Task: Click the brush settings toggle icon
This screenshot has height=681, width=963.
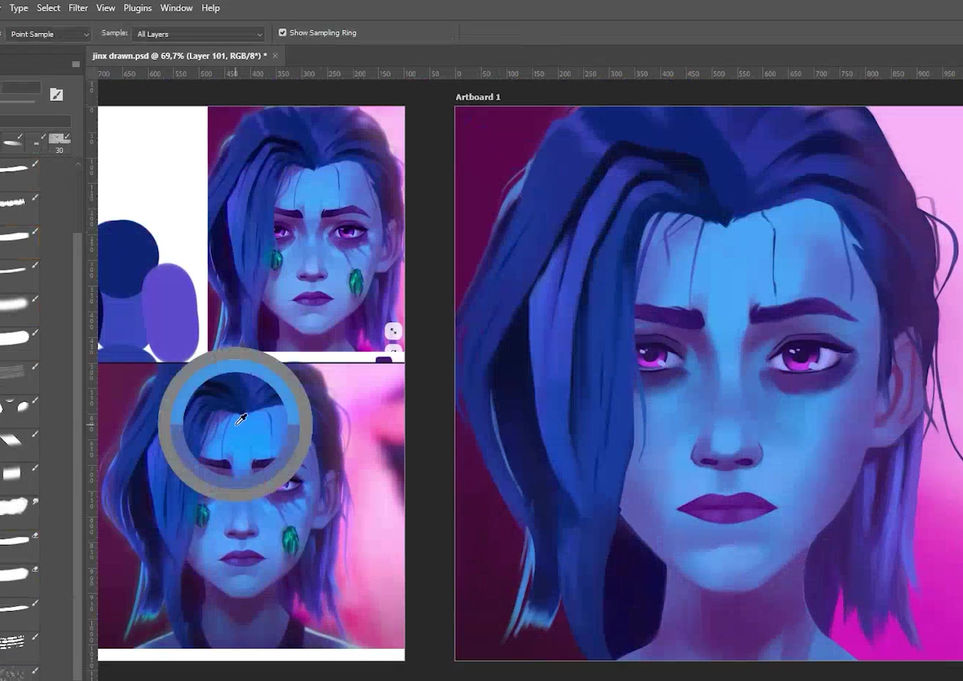Action: click(x=56, y=94)
